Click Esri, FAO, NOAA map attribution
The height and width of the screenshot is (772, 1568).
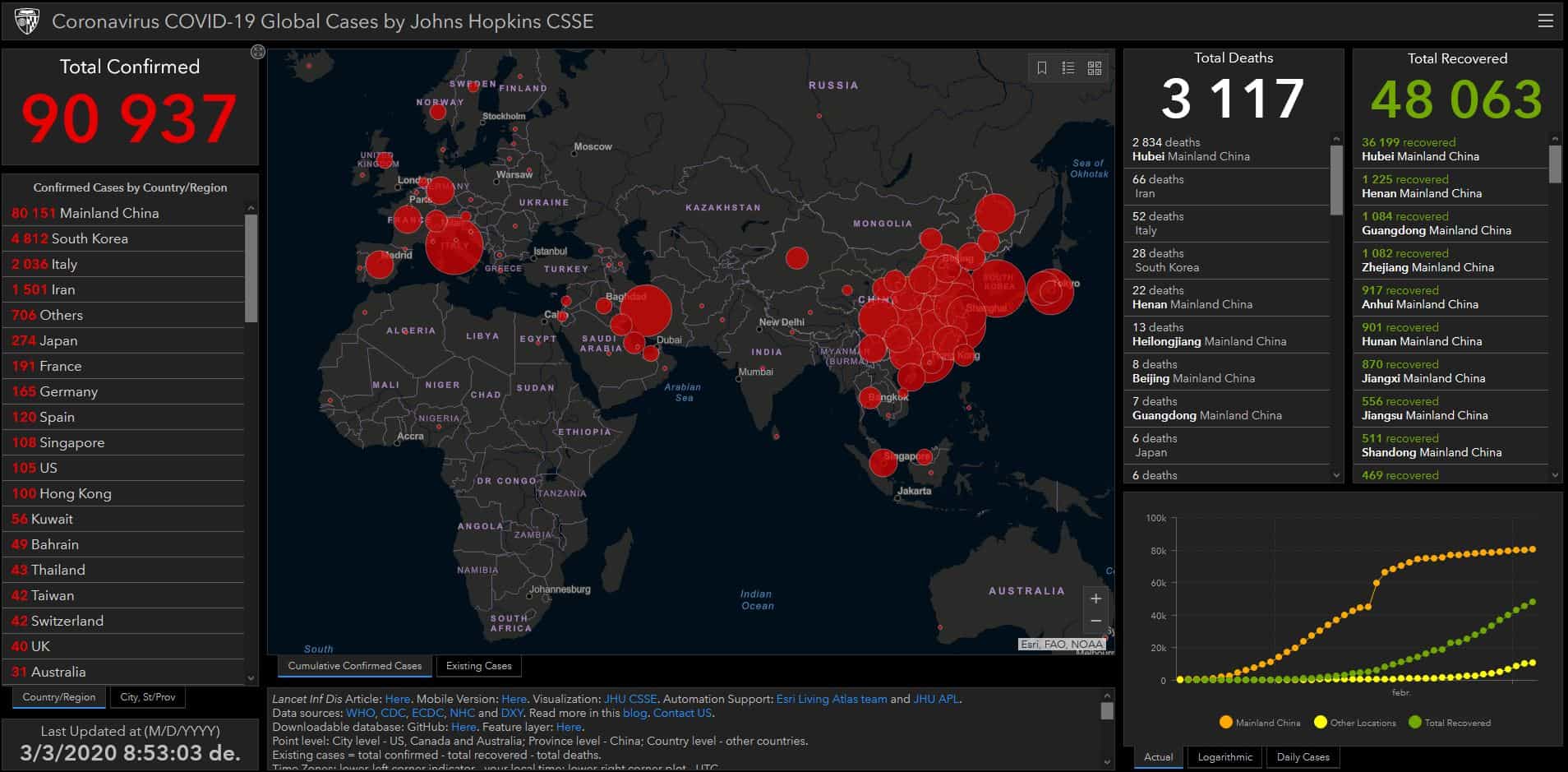click(1062, 645)
